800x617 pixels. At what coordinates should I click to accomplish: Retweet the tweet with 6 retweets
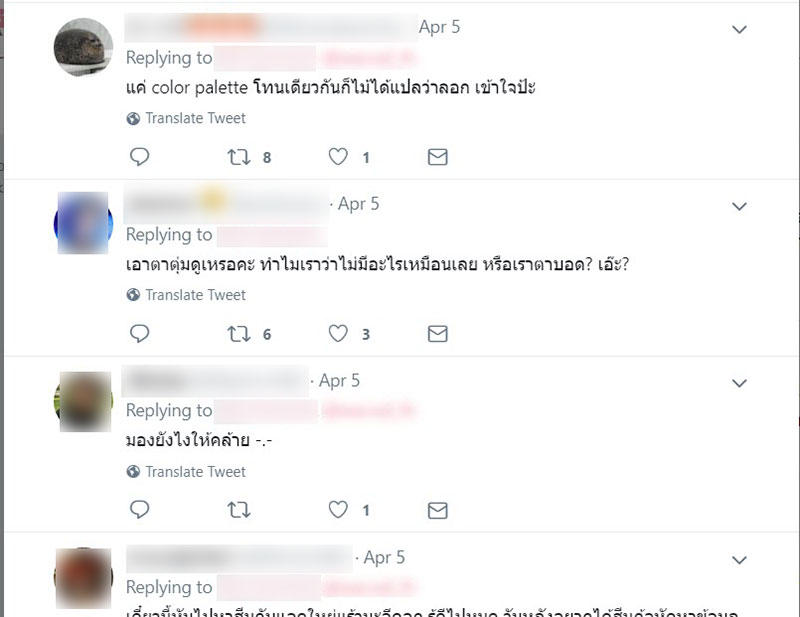pos(239,334)
